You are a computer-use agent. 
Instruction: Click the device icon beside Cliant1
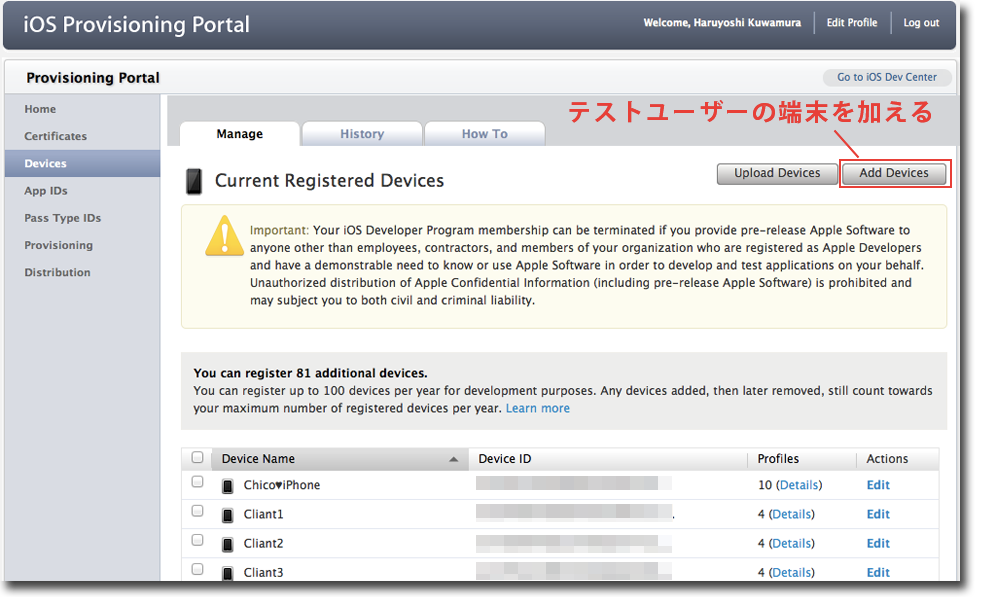(x=227, y=515)
